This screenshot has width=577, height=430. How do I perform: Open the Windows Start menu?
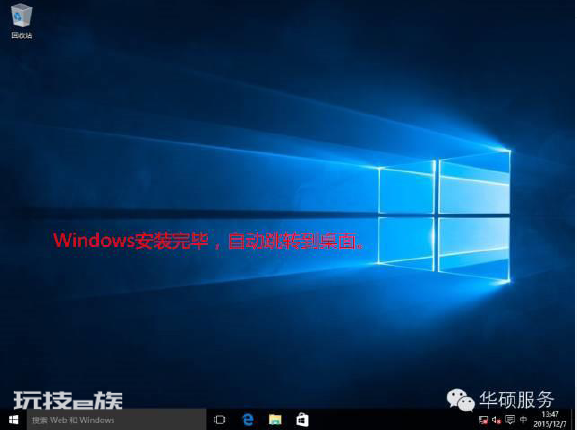tap(13, 420)
